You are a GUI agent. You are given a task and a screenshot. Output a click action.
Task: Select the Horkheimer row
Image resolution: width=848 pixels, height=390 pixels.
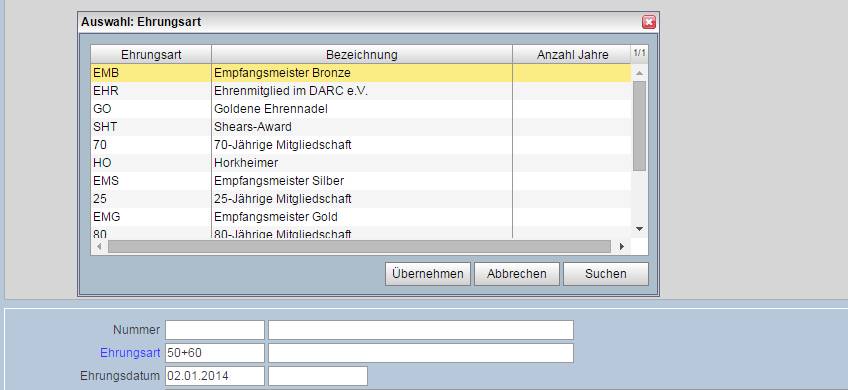(x=361, y=163)
